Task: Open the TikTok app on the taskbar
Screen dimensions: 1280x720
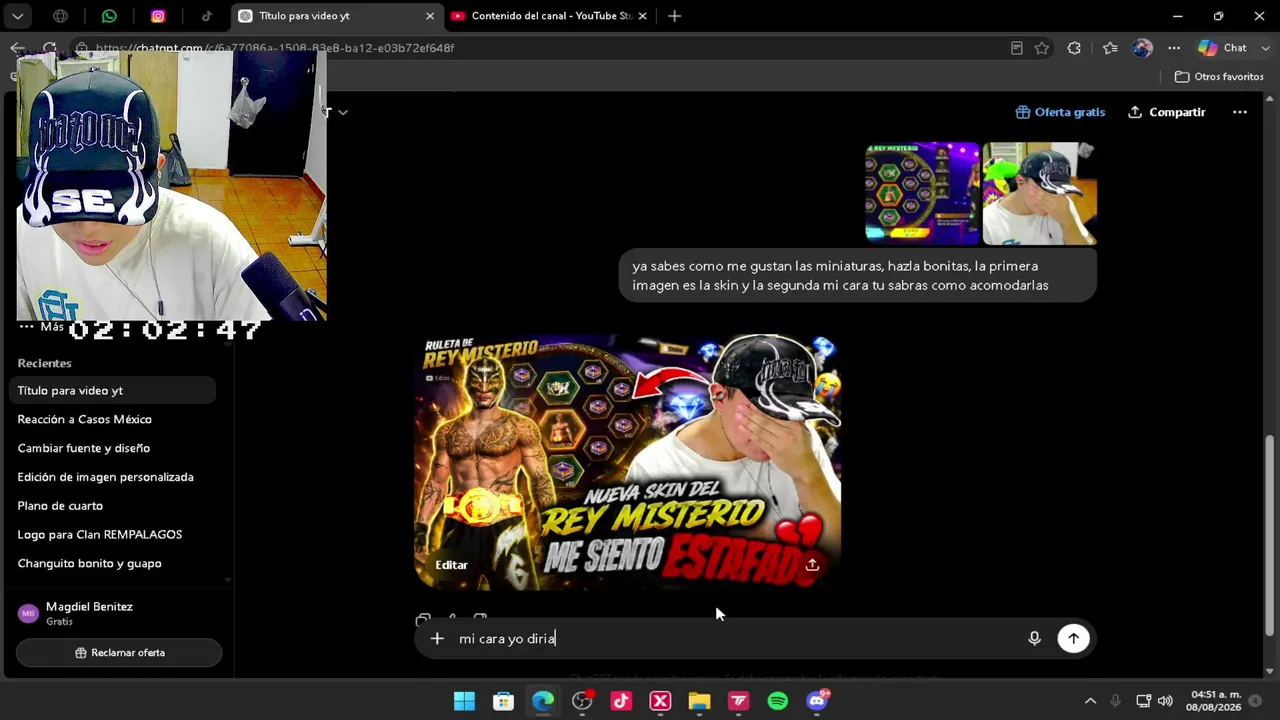Action: pyautogui.click(x=621, y=701)
